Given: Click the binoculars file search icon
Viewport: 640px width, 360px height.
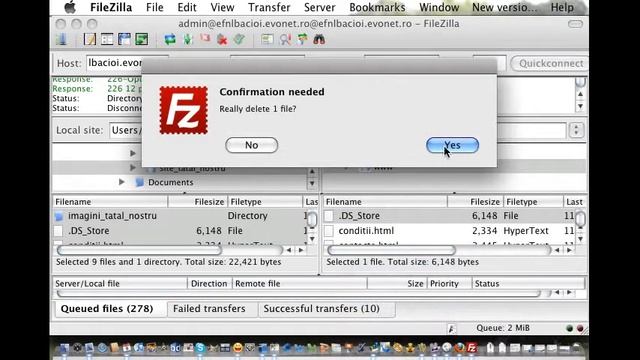Looking at the screenshot, I should point(319,40).
